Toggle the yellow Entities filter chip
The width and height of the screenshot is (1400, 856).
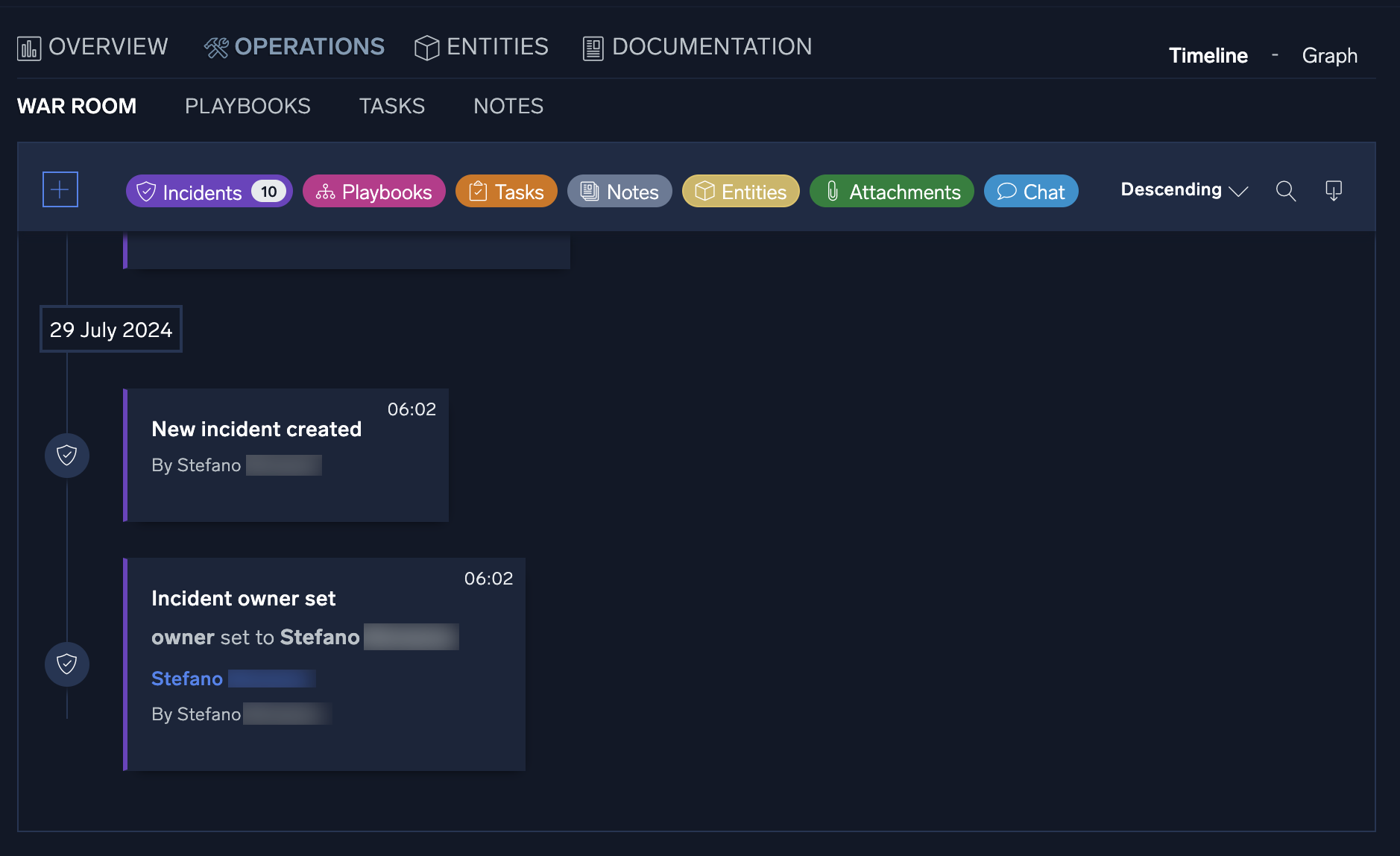(x=740, y=192)
